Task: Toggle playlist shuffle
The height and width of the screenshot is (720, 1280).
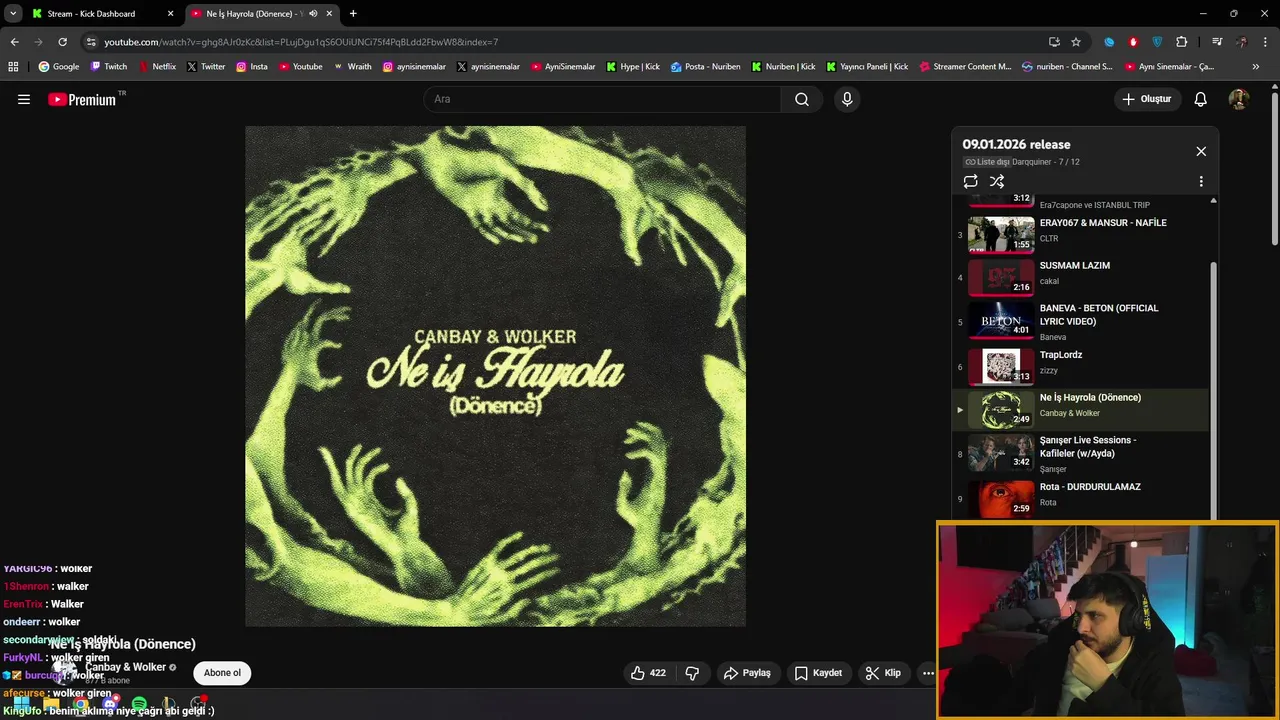Action: click(x=997, y=181)
